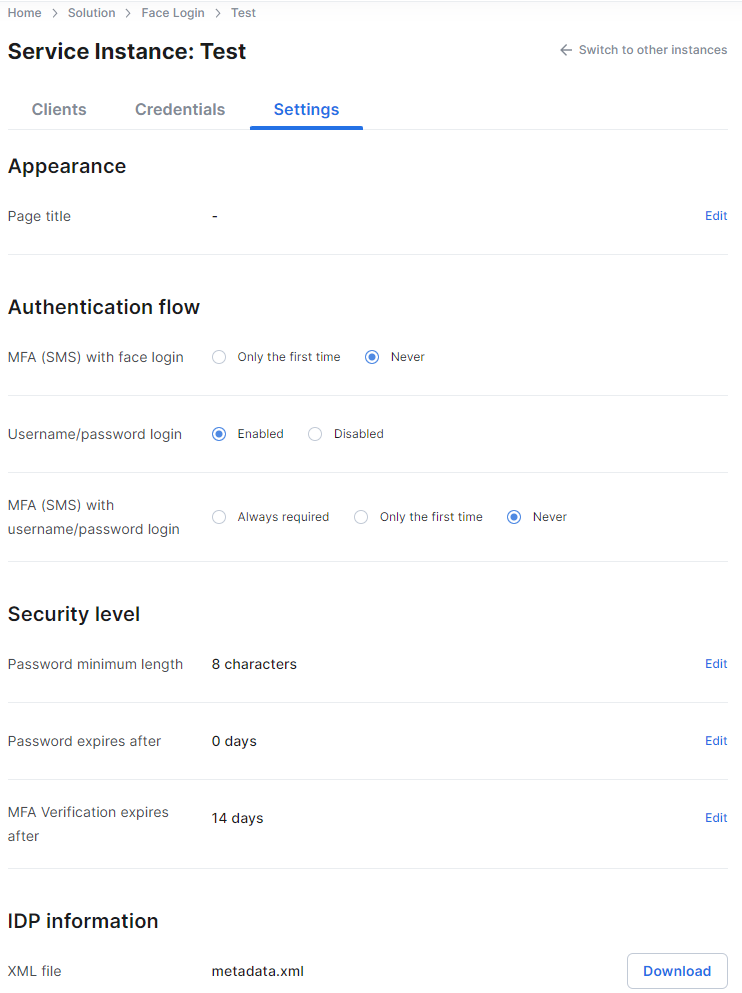Screen dimensions: 742x993
Task: Click Switch to other instances
Action: tap(650, 49)
